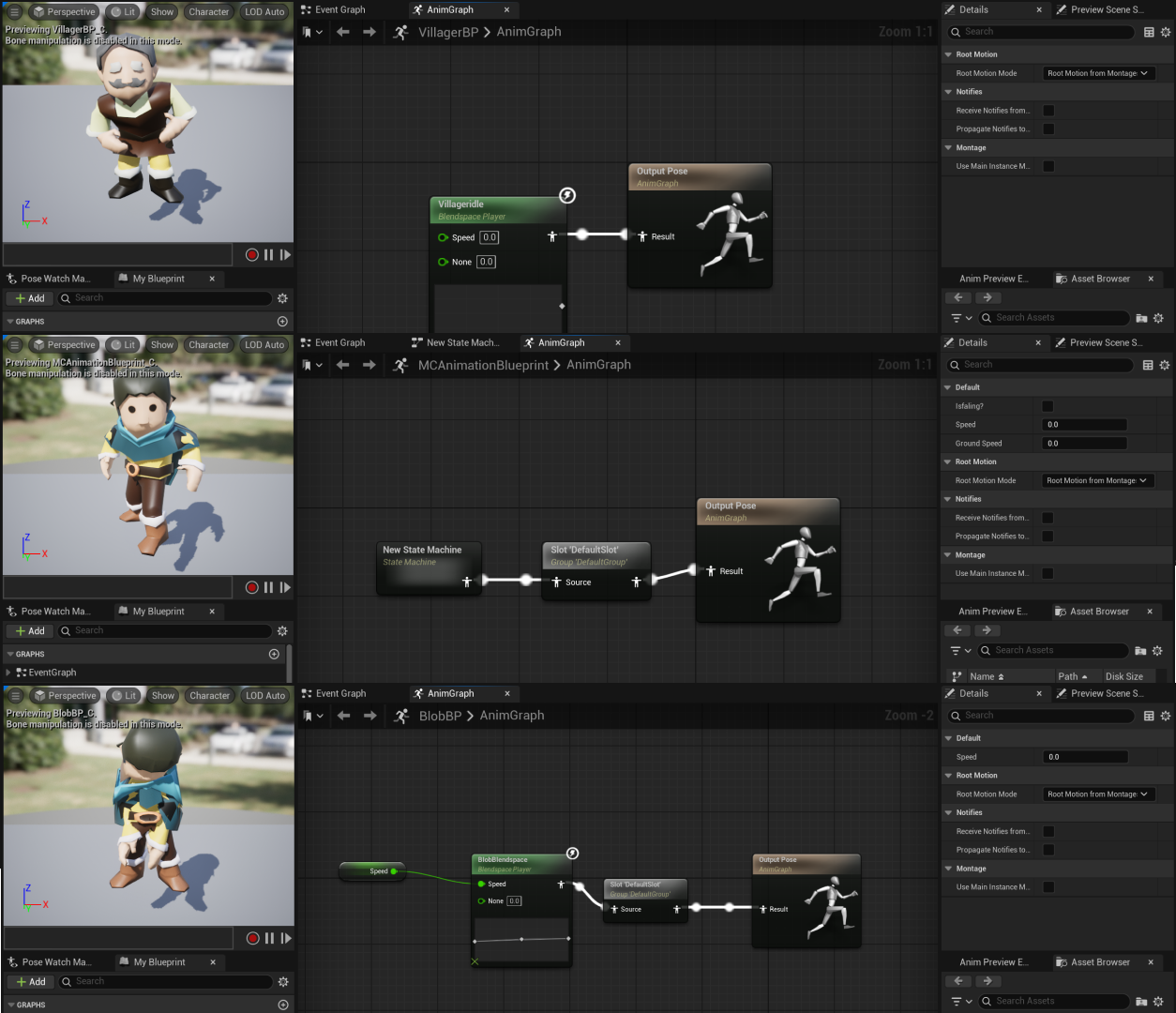Click the filter icon in the Asset Browser search bar
Viewport: 1176px width, 1013px height.
pos(958,317)
